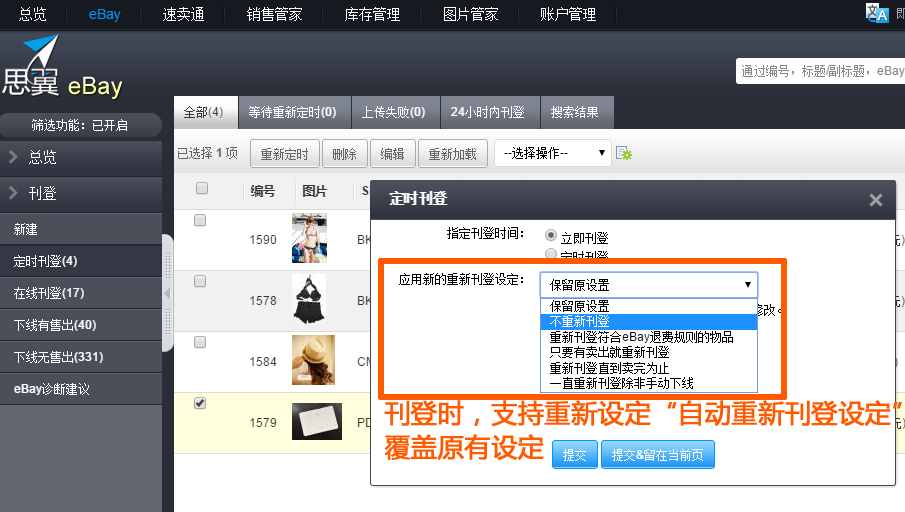
Task: Open the 保留原设置 combo box
Action: (649, 285)
